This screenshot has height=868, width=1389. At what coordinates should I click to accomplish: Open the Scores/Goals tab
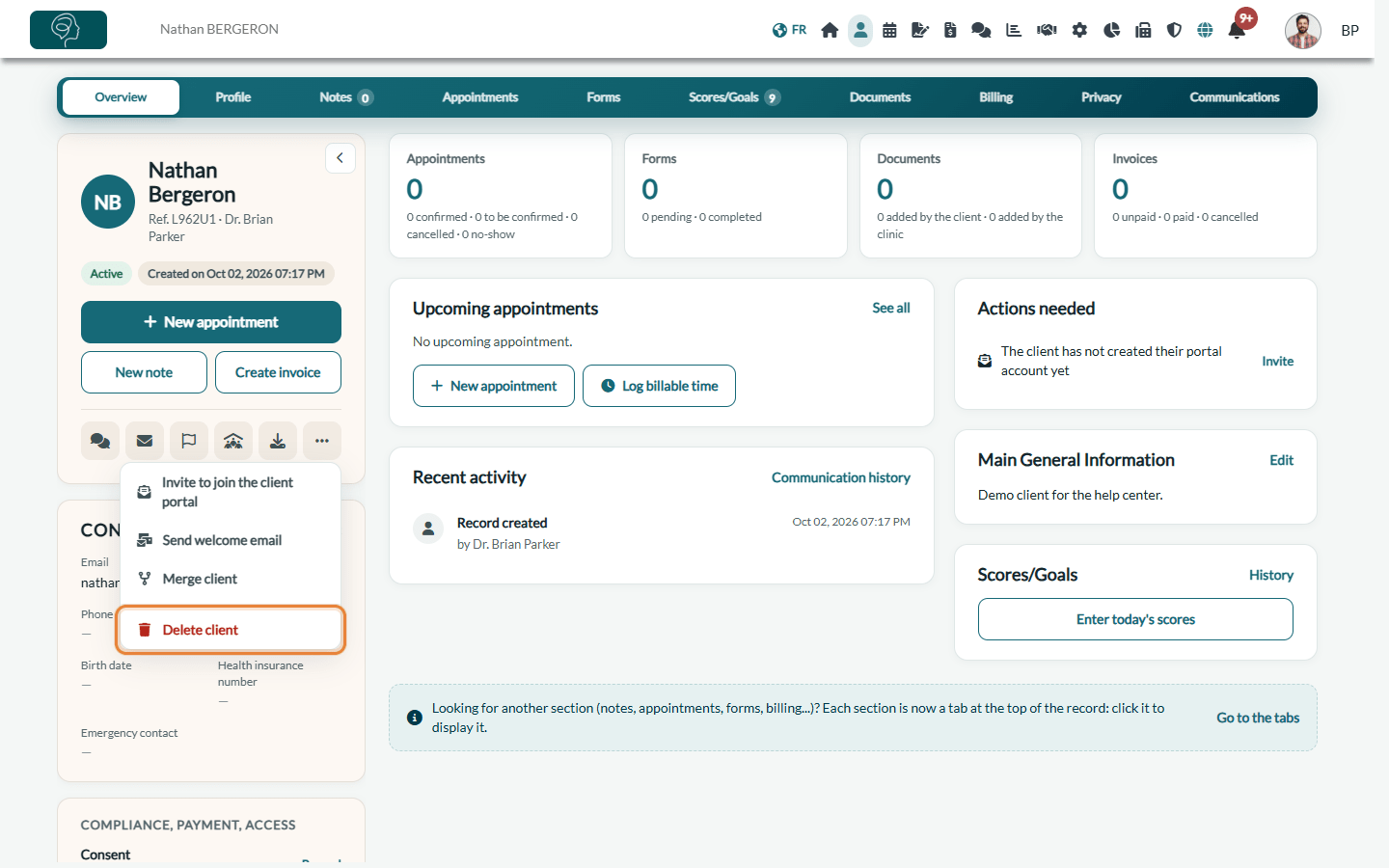click(734, 97)
